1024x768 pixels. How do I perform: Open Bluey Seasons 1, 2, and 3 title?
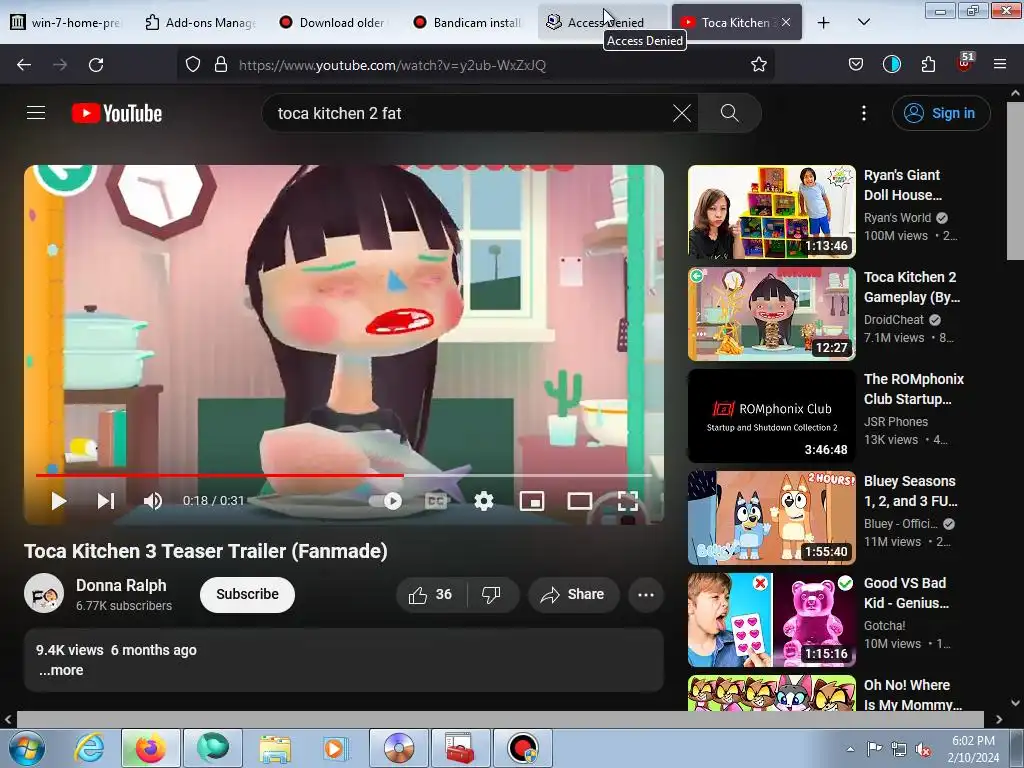910,491
